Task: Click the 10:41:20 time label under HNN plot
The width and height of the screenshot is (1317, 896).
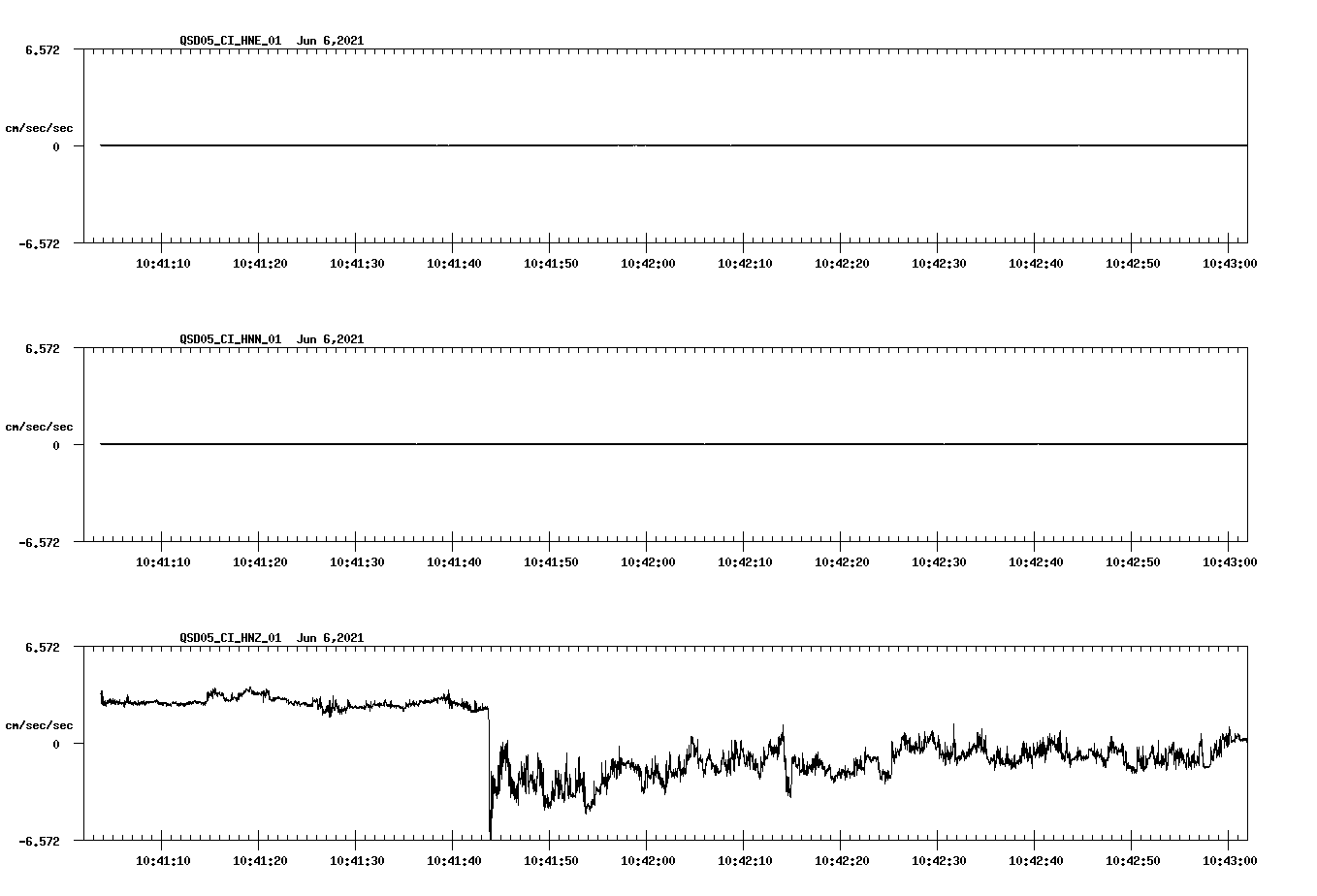Action: [x=260, y=562]
